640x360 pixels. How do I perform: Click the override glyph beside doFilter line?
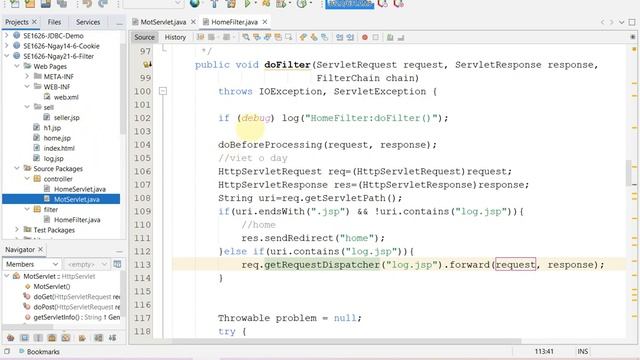point(147,64)
